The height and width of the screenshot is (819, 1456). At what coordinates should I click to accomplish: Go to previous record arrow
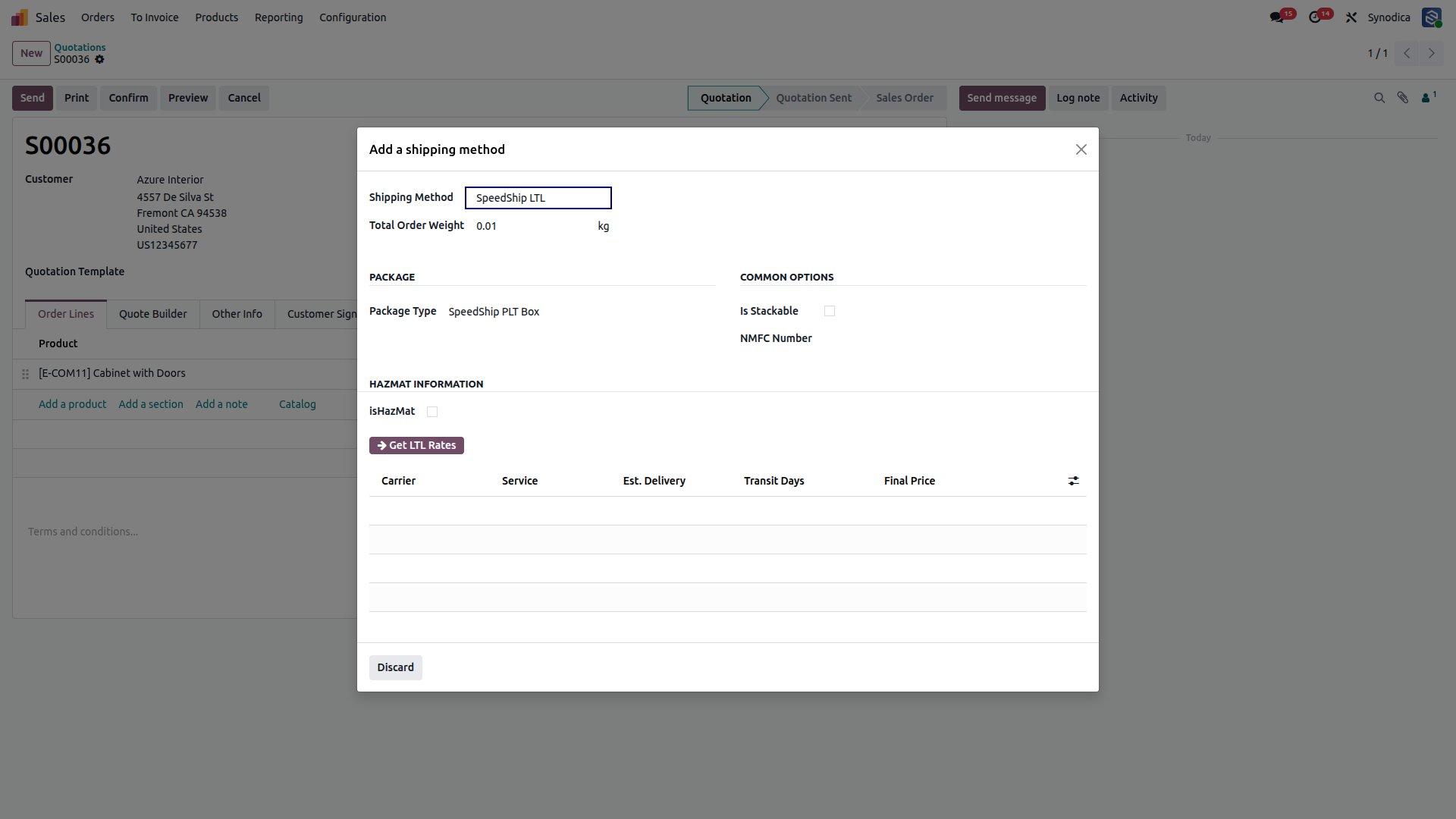pos(1407,53)
